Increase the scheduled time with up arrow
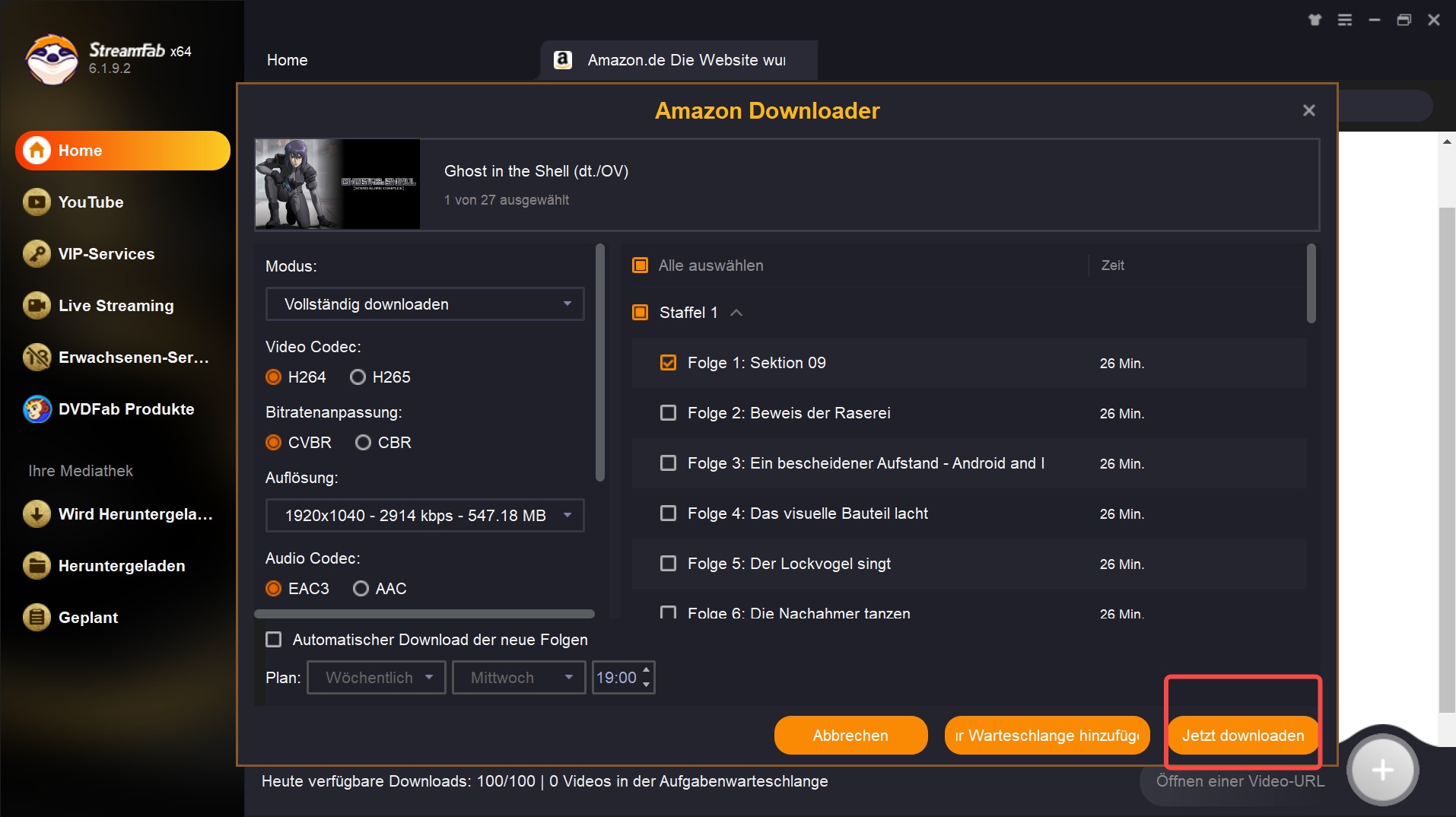This screenshot has width=1456, height=817. pyautogui.click(x=647, y=670)
